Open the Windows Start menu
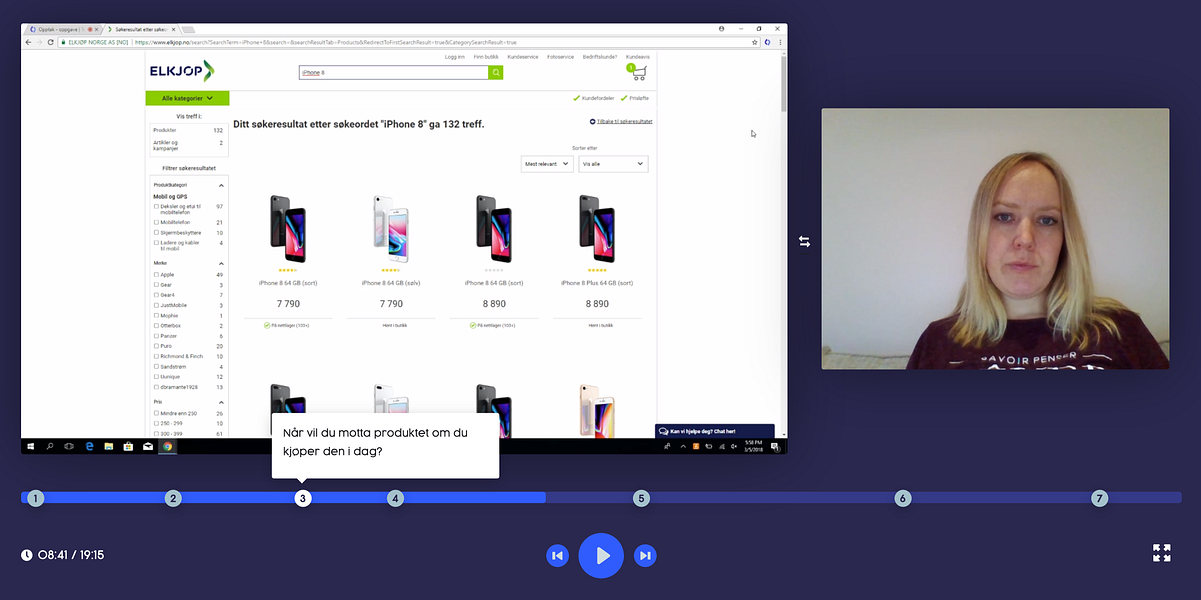Image resolution: width=1201 pixels, height=600 pixels. [30, 446]
